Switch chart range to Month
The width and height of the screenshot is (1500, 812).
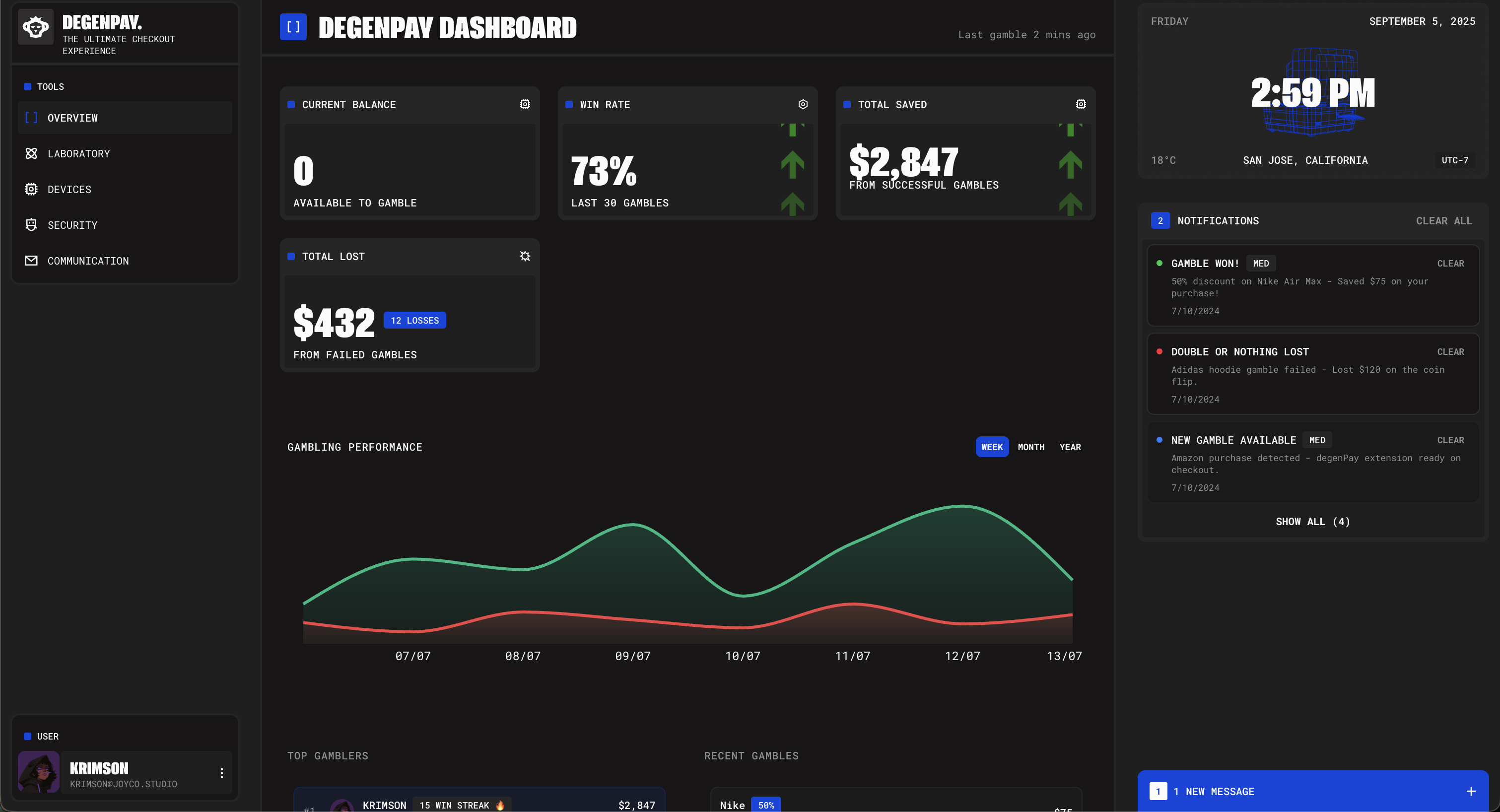[1030, 447]
